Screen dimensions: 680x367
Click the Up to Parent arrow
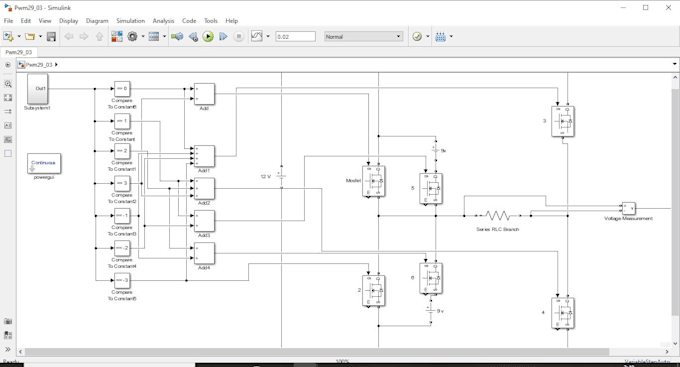pos(99,36)
